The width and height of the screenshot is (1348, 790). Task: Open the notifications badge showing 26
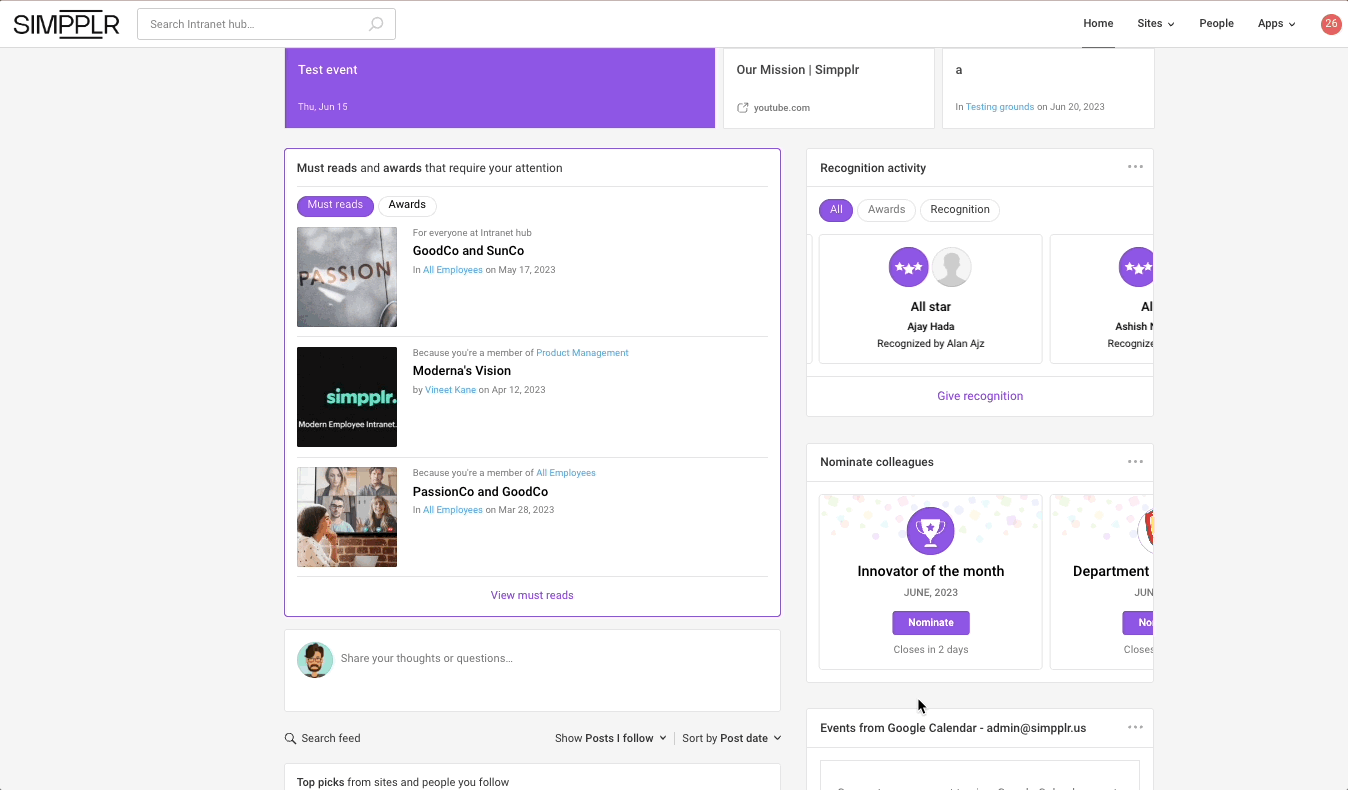[1330, 23]
